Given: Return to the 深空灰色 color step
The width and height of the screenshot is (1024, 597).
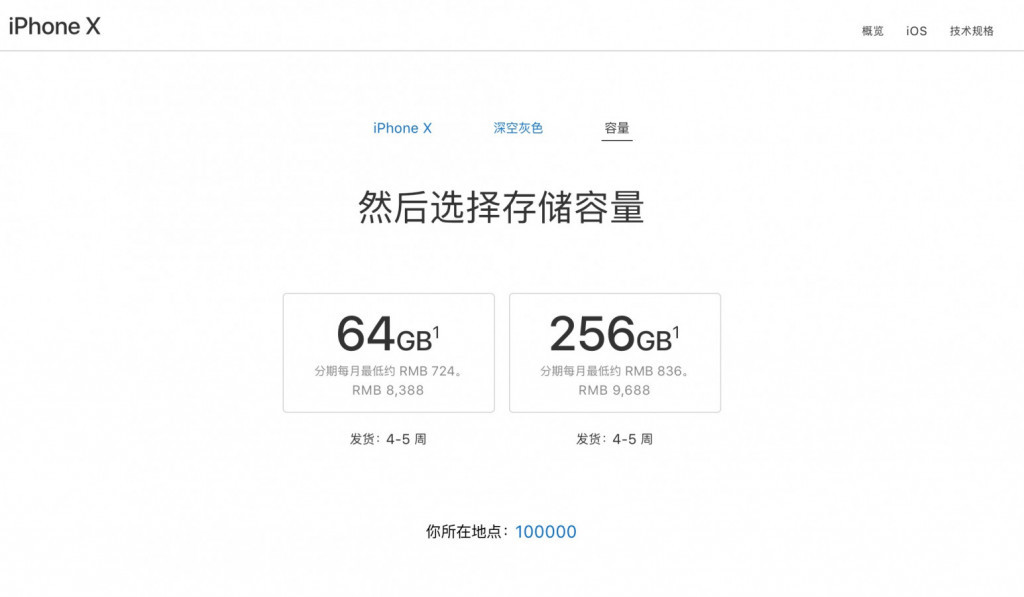Looking at the screenshot, I should pyautogui.click(x=518, y=128).
